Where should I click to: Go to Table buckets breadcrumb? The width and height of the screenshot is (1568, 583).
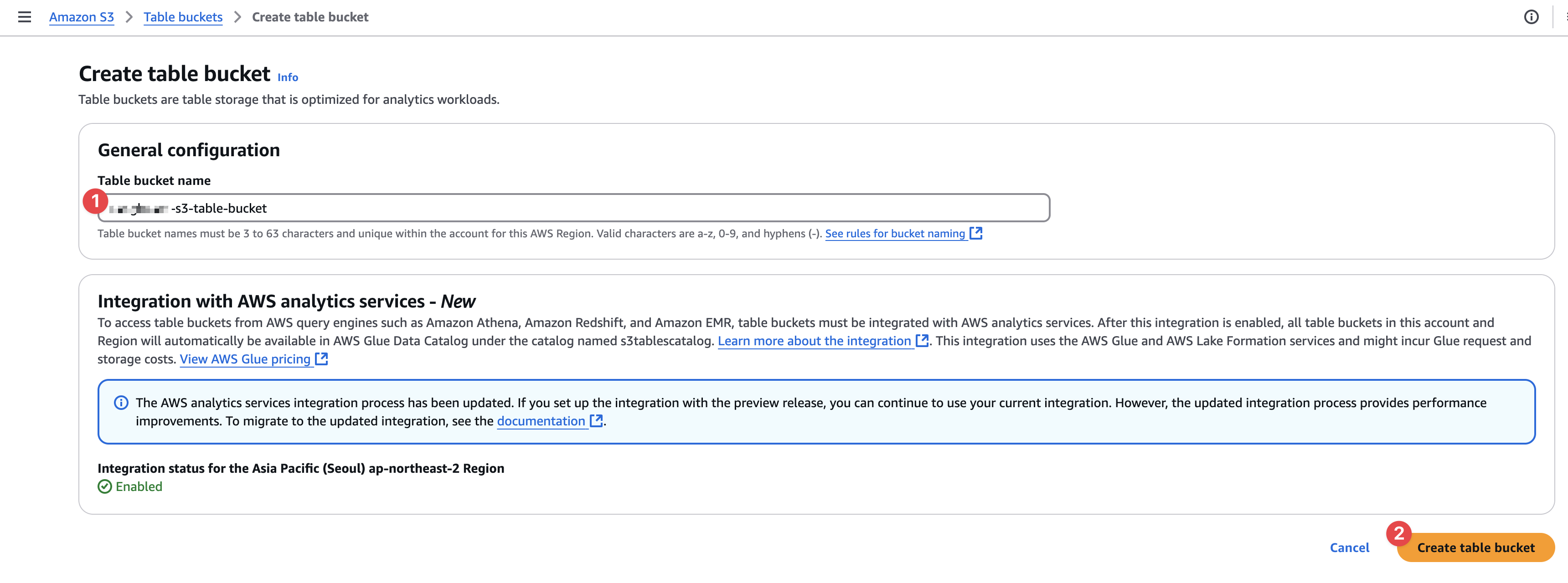point(183,17)
